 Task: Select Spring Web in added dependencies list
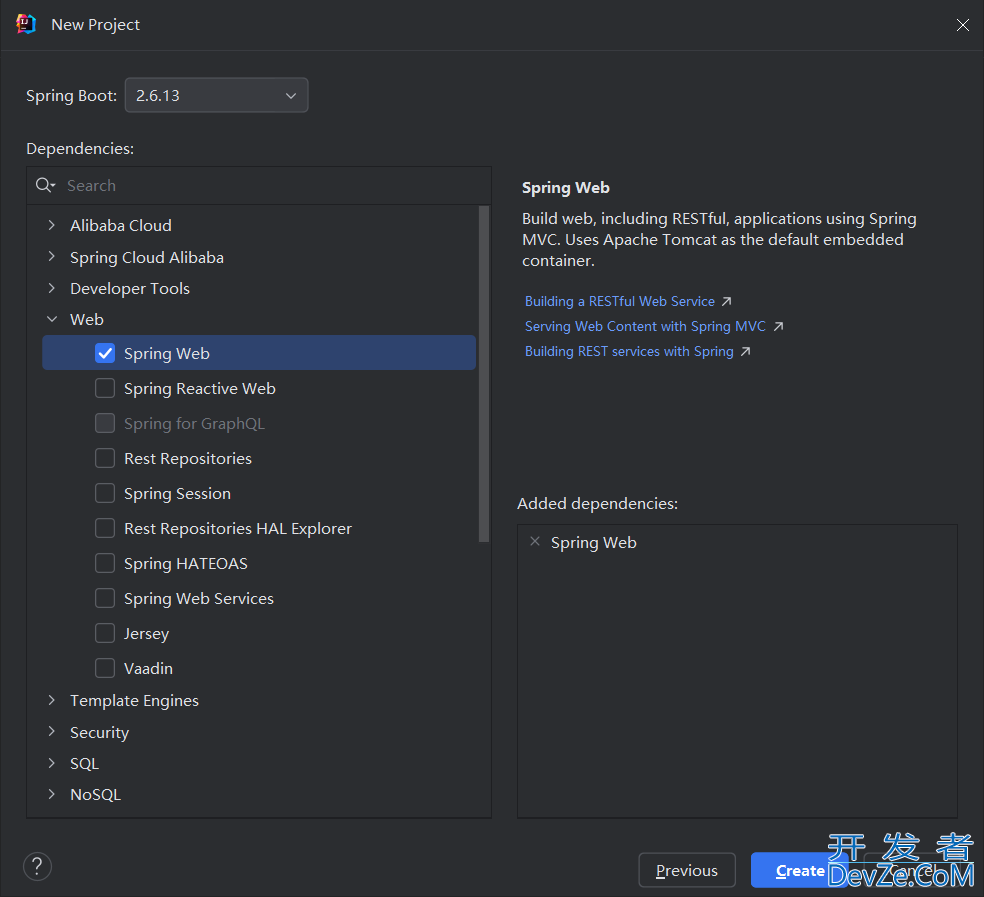pyautogui.click(x=594, y=542)
